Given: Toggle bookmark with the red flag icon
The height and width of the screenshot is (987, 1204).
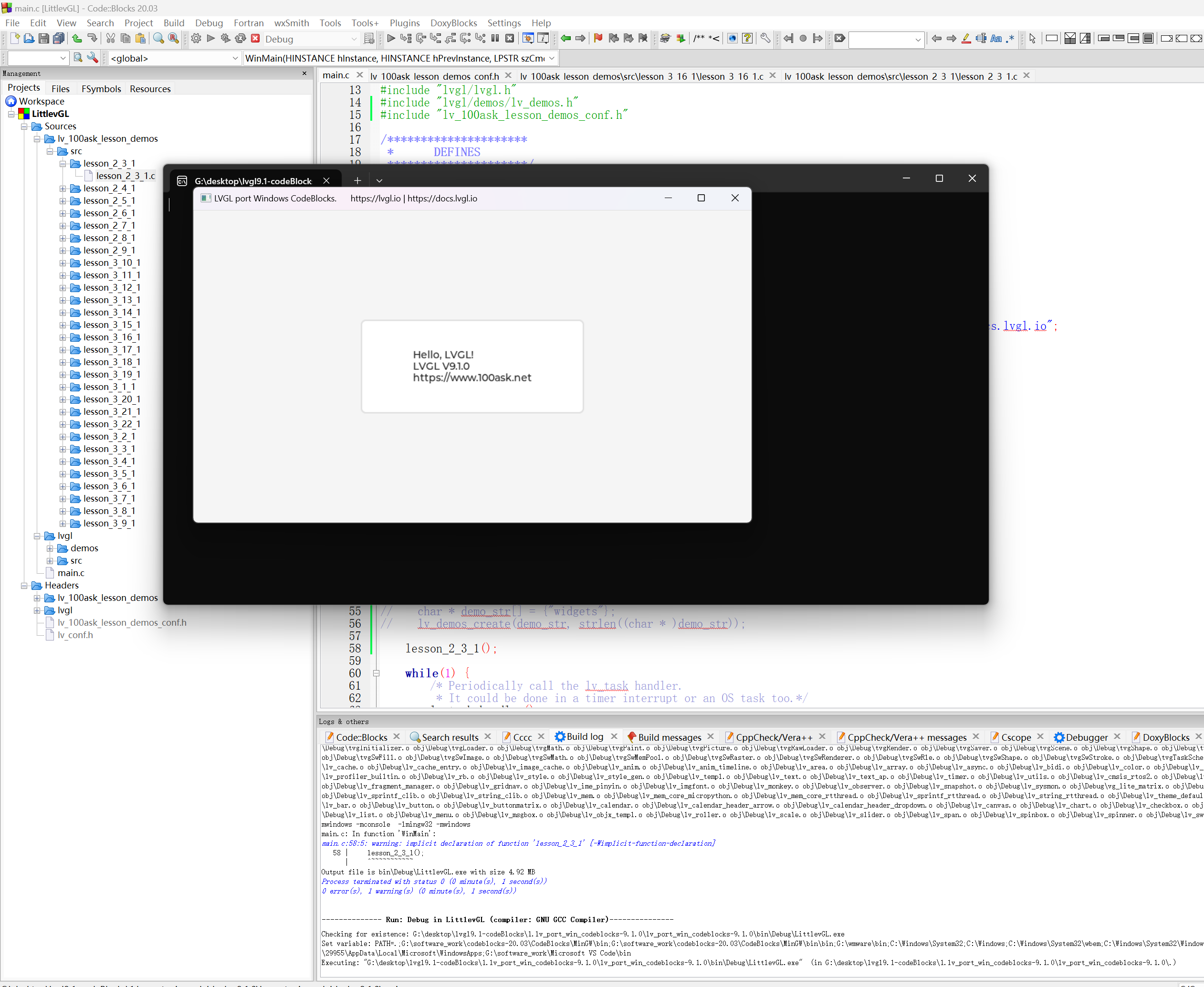Looking at the screenshot, I should point(598,39).
